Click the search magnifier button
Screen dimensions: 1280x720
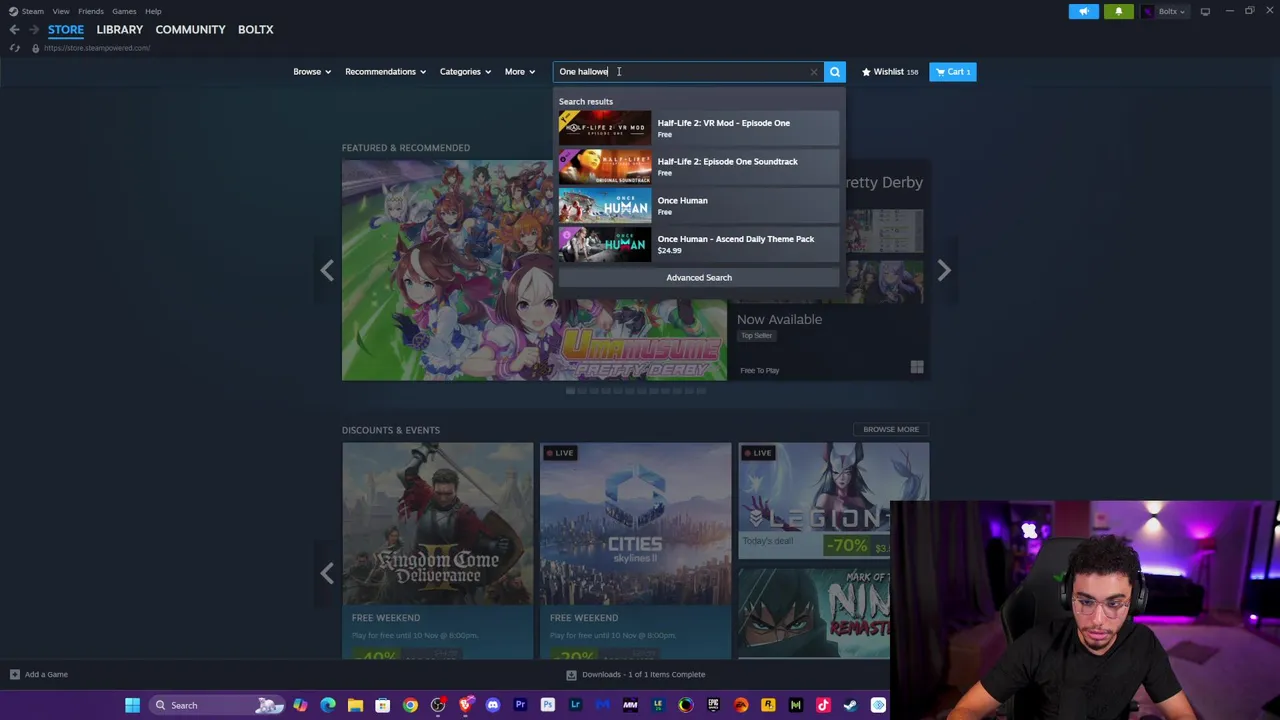click(835, 72)
